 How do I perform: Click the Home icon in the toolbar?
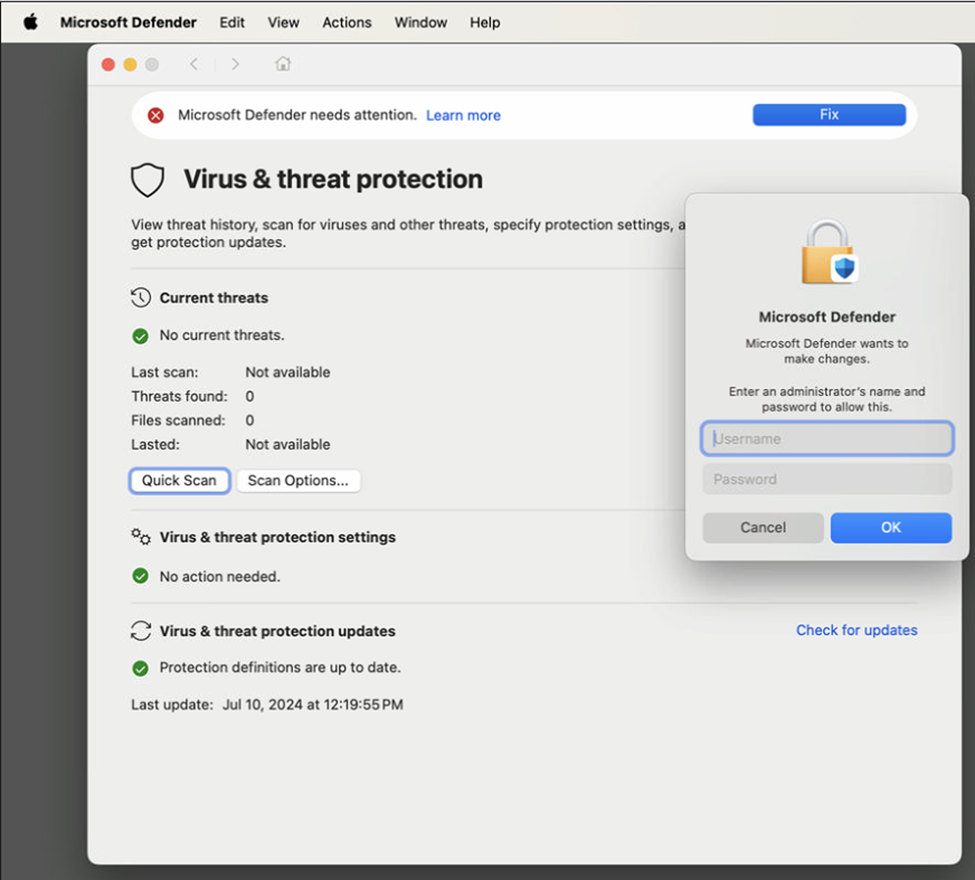coord(283,62)
